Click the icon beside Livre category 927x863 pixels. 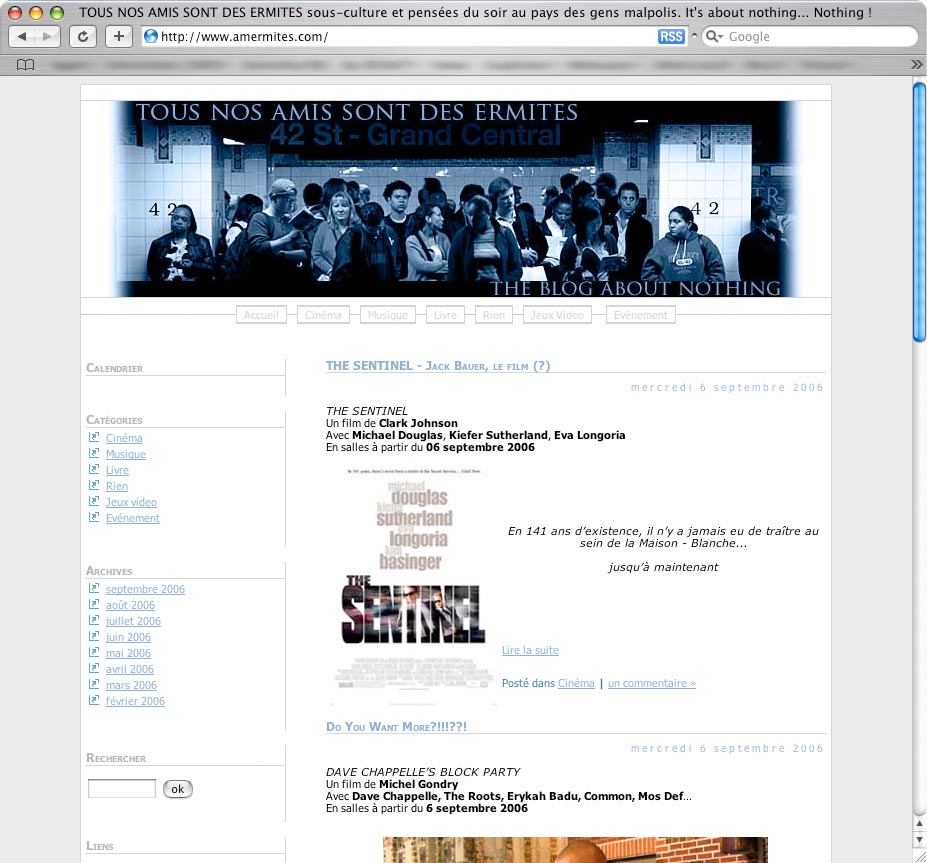[94, 469]
